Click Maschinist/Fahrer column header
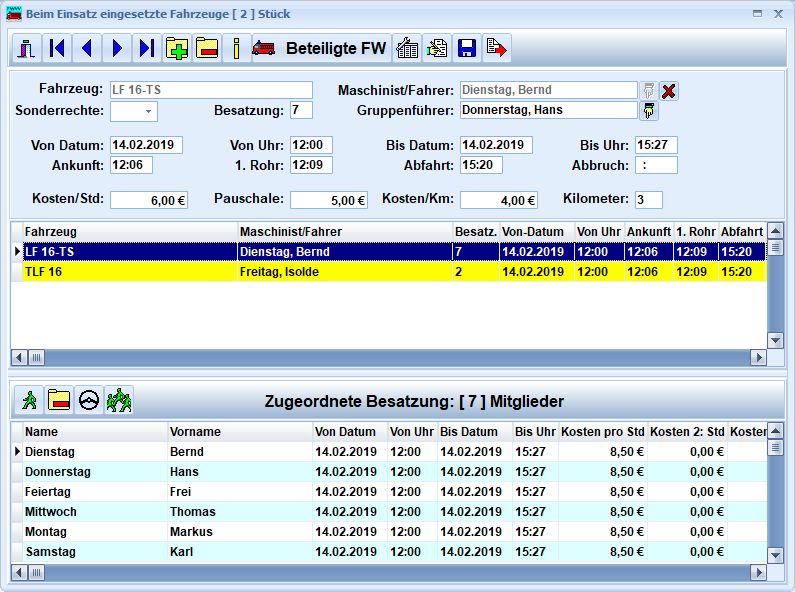 (x=344, y=232)
